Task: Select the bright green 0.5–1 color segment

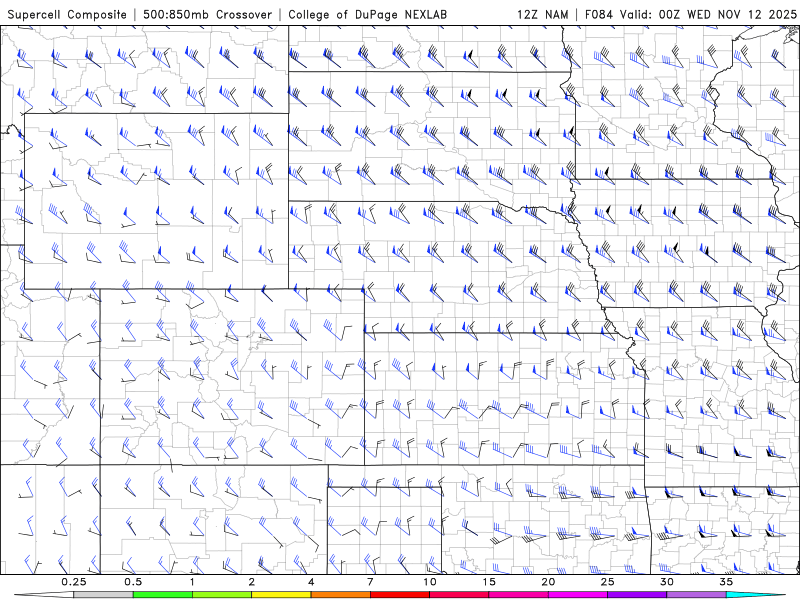Action: pos(163,595)
